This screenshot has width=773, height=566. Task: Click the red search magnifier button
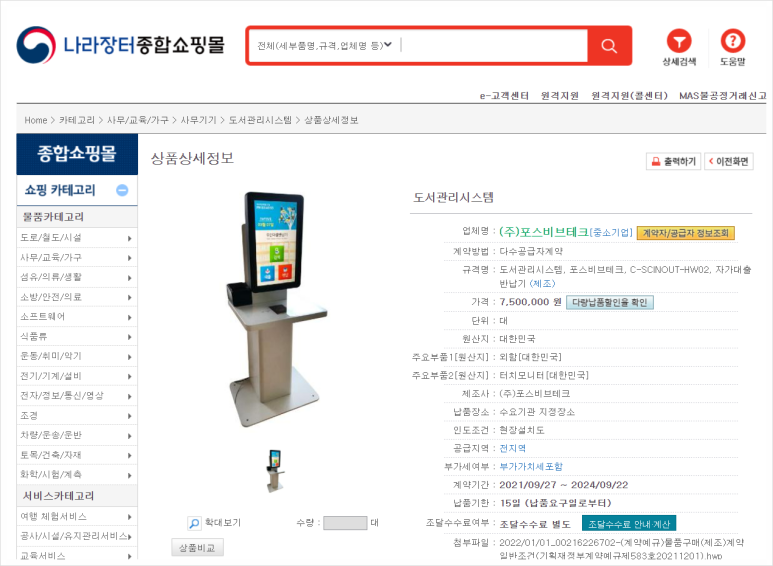609,46
